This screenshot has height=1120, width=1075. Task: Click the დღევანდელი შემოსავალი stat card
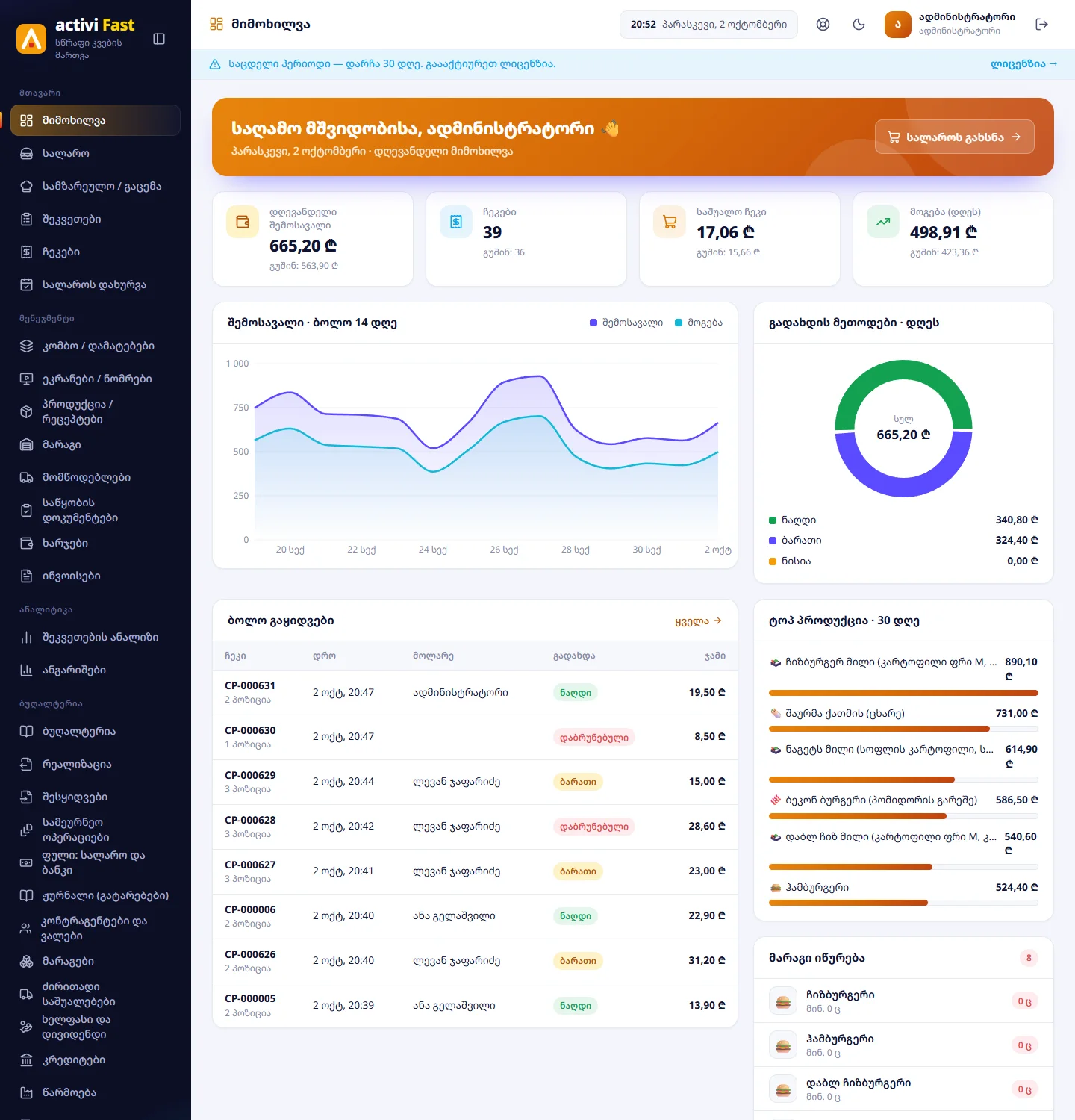[313, 239]
